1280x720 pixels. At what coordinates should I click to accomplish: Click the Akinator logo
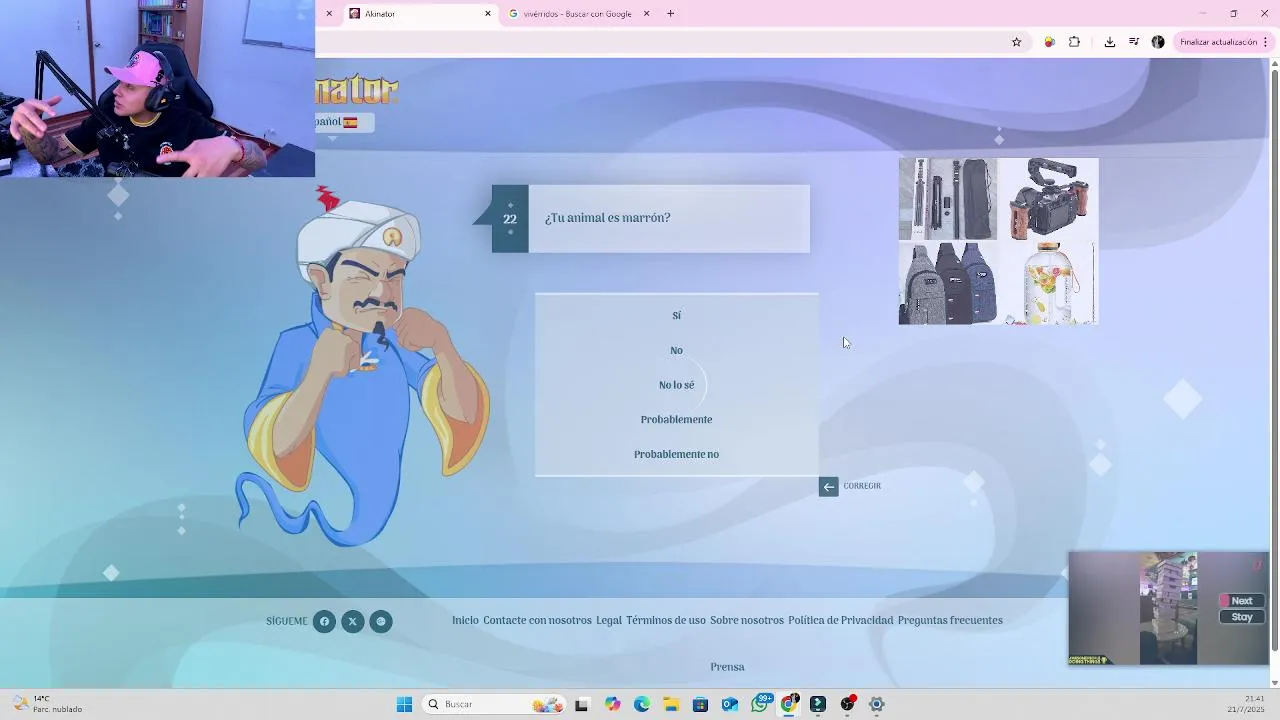click(357, 90)
